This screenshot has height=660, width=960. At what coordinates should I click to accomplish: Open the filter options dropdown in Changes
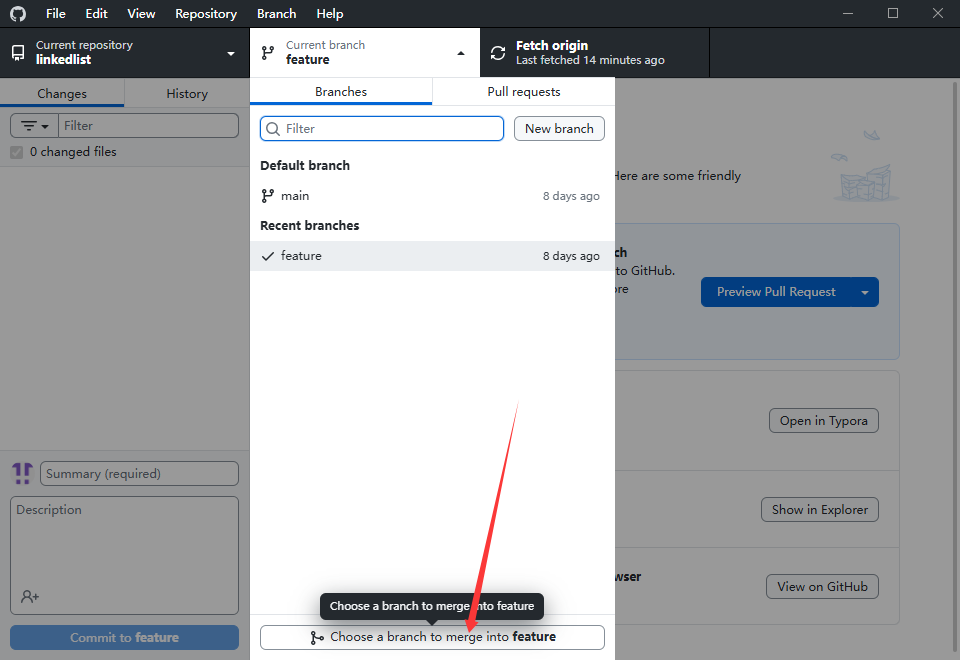pos(35,126)
